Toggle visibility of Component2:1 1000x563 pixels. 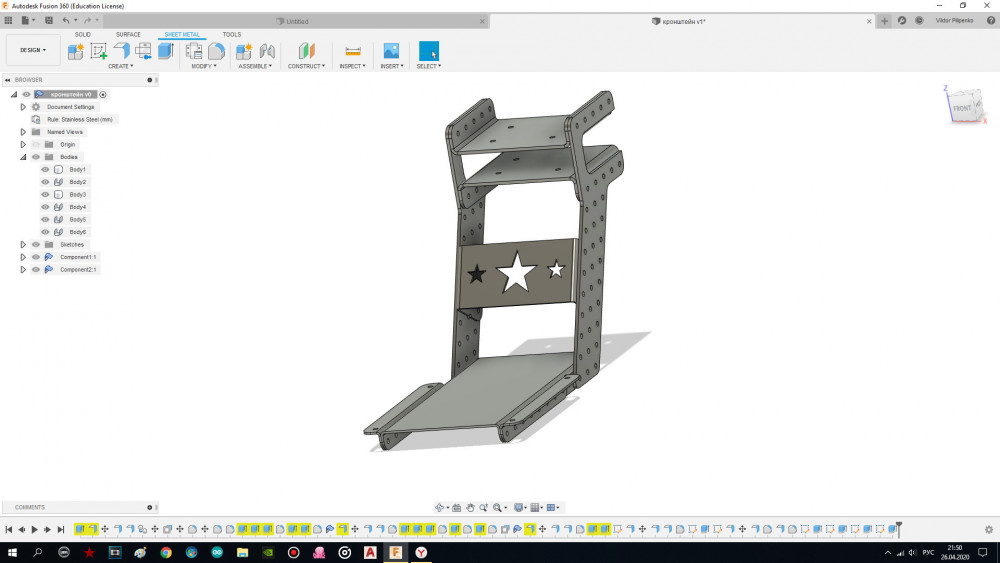click(36, 269)
